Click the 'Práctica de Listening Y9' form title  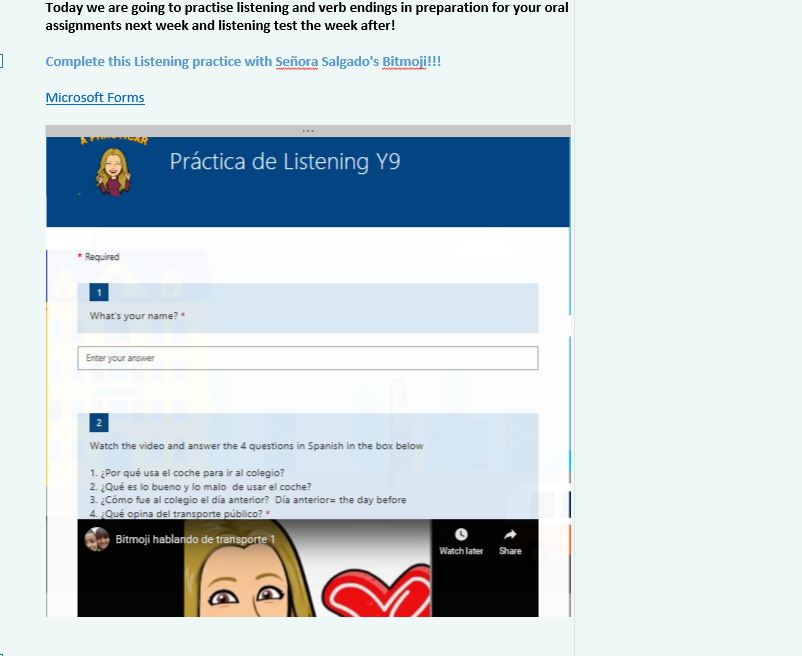click(285, 162)
